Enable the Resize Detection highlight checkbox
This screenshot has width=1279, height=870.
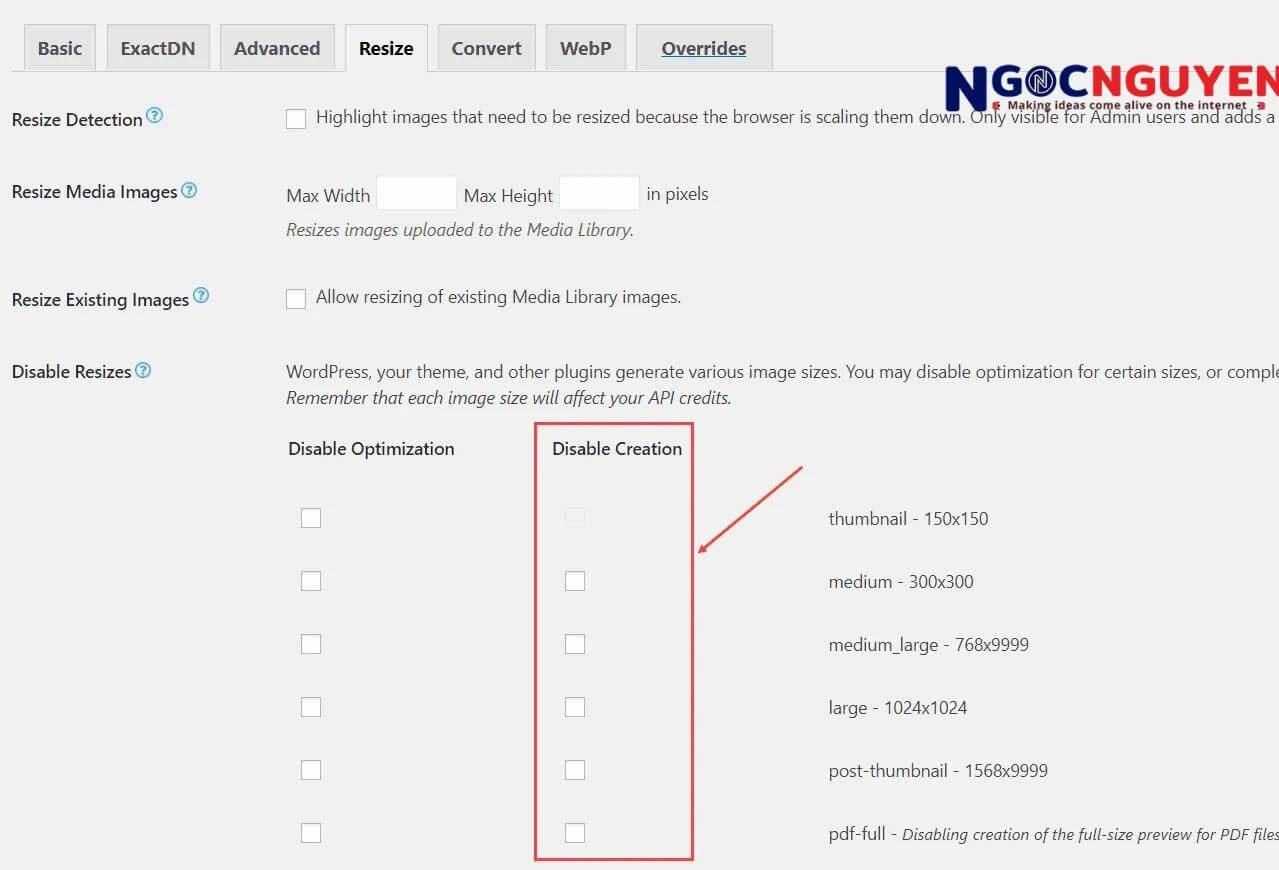296,119
